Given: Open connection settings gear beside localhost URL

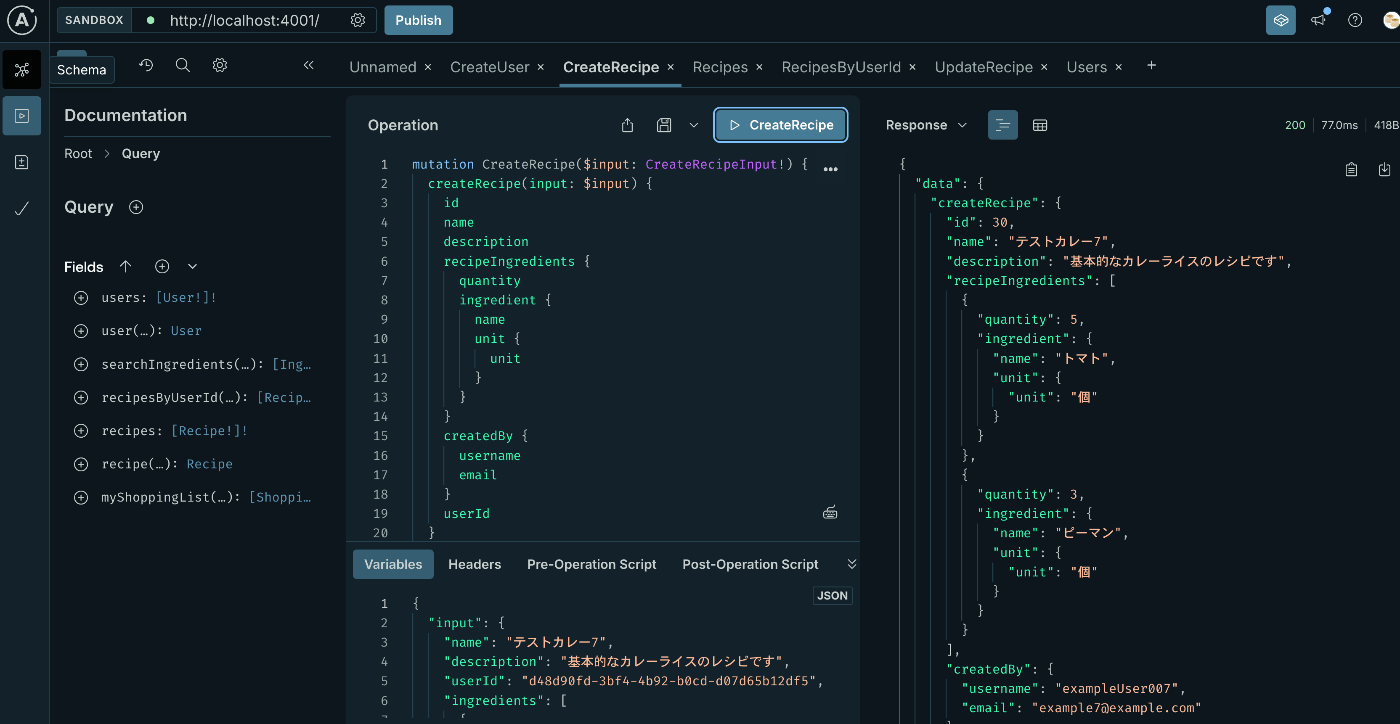Looking at the screenshot, I should click(x=358, y=20).
